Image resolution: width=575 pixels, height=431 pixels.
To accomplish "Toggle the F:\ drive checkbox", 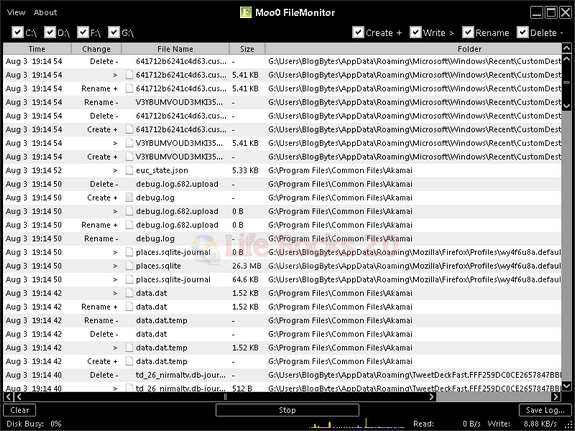I will pos(83,32).
